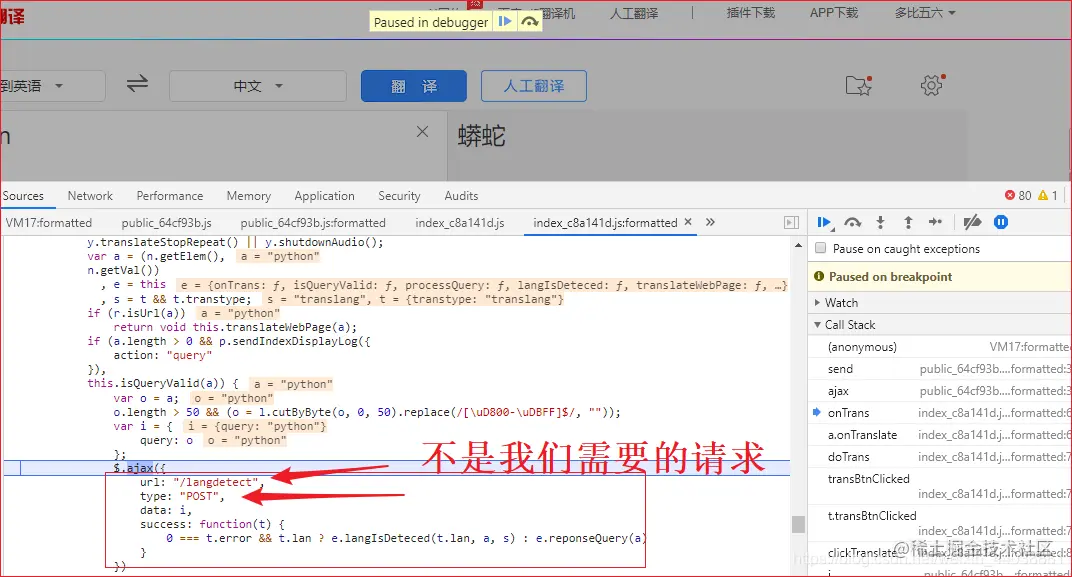The width and height of the screenshot is (1072, 577).
Task: Select the Step over next function call icon
Action: (853, 221)
